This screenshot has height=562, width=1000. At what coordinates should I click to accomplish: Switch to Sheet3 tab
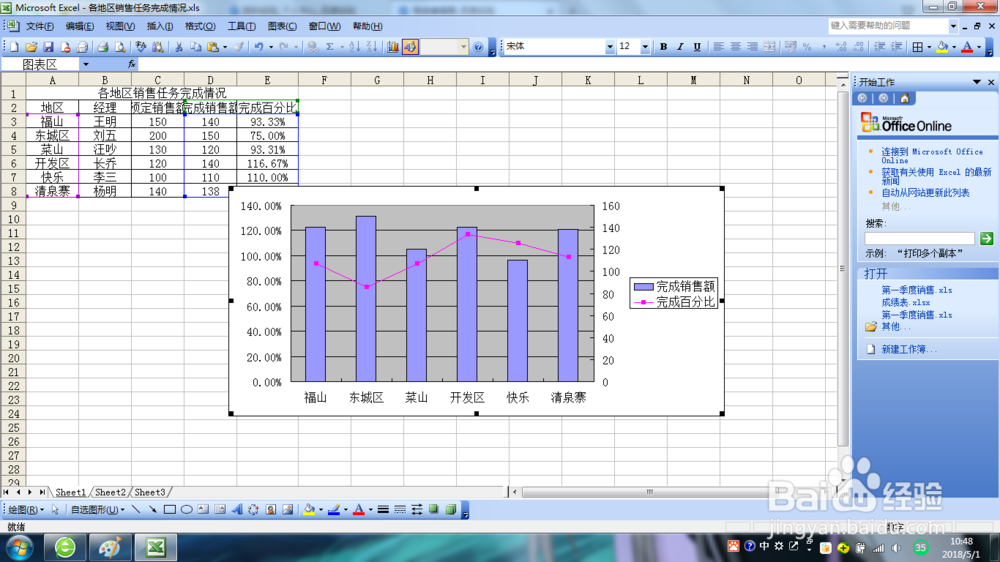click(150, 492)
